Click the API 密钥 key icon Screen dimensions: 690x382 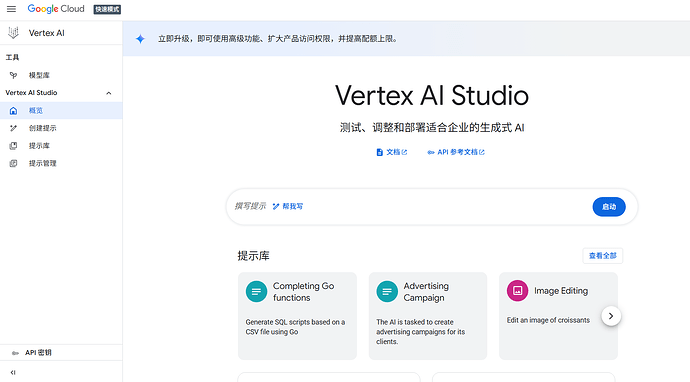tap(15, 353)
